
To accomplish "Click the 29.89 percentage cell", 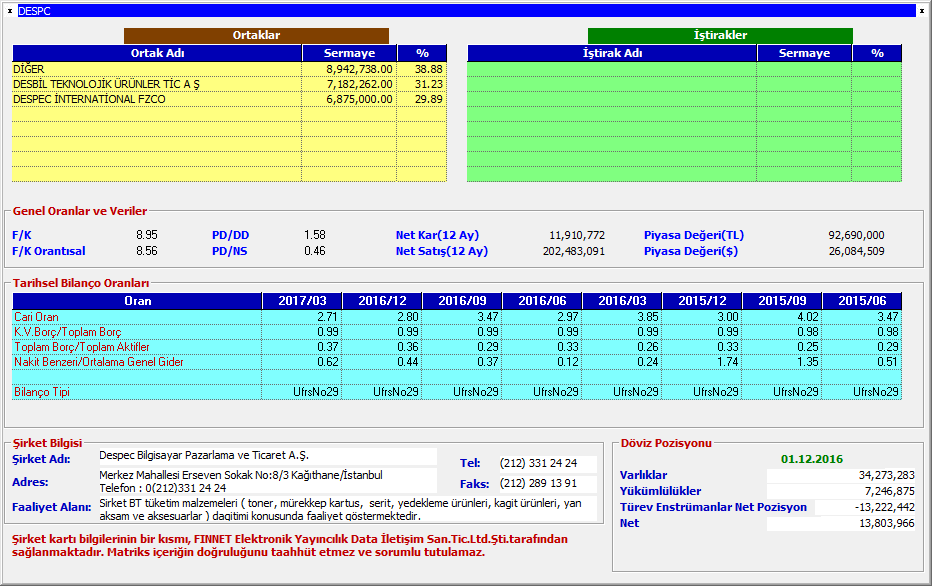I will (x=429, y=99).
